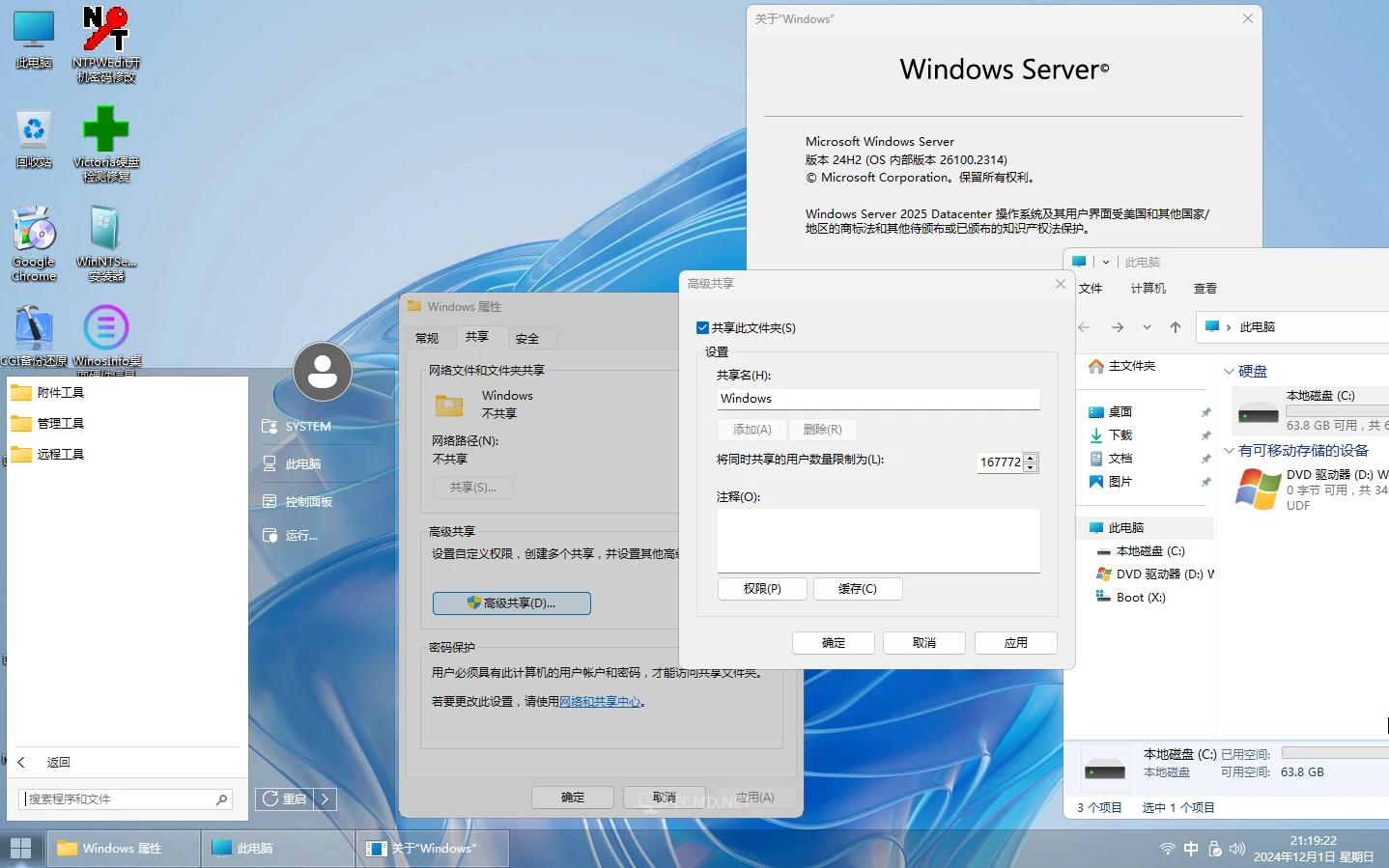
Task: Switch to the 关于"Windows" taskbar button
Action: pos(432,849)
